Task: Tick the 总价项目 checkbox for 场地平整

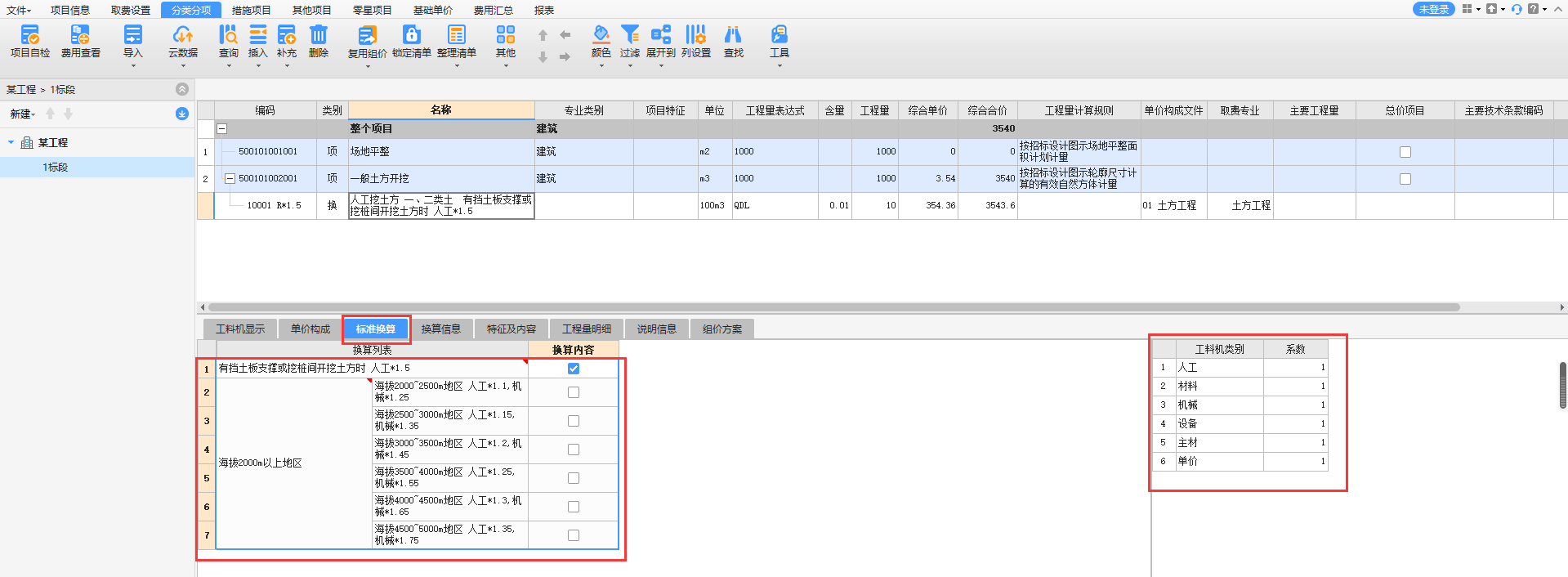Action: tap(1405, 152)
